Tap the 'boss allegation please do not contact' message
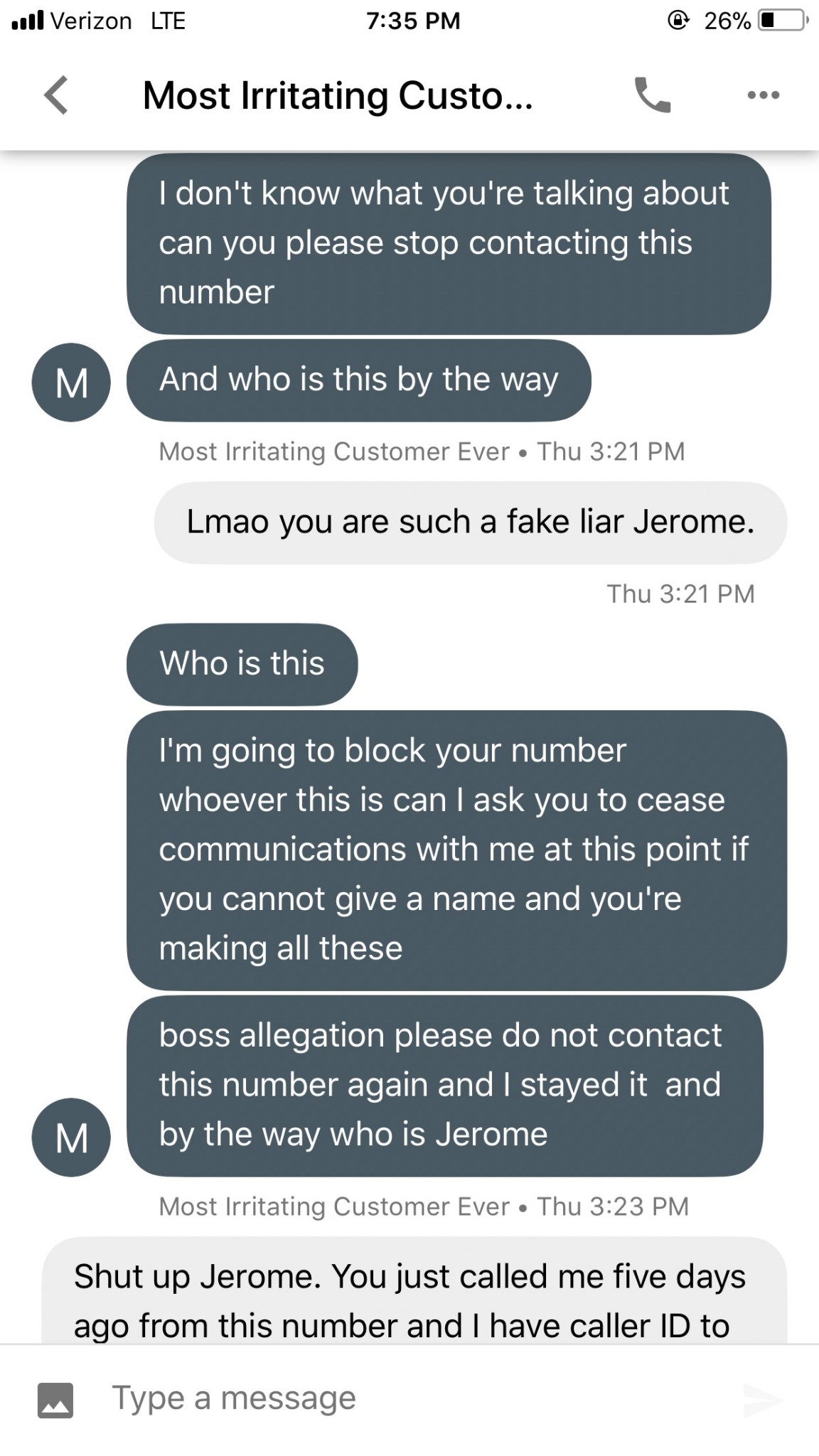The width and height of the screenshot is (819, 1456). point(444,1086)
